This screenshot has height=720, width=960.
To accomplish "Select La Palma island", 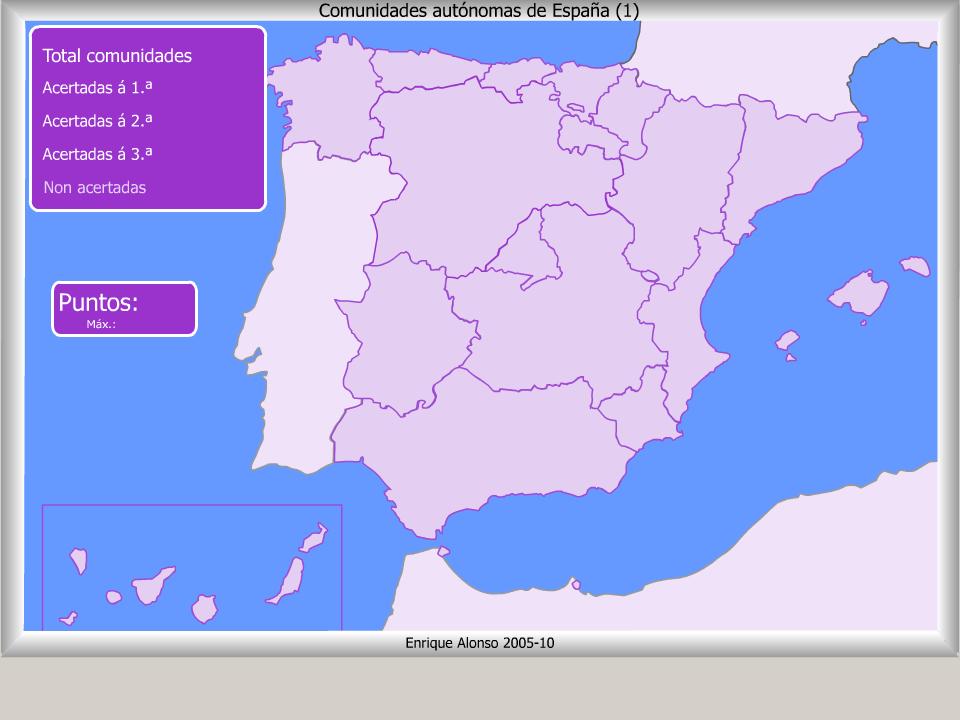I will 79,561.
